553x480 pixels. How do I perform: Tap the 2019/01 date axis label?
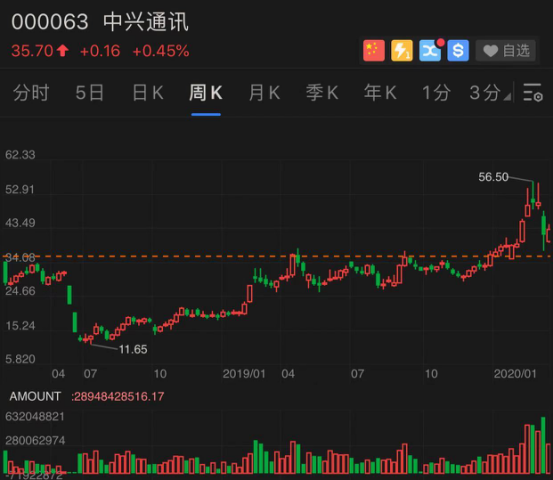pyautogui.click(x=244, y=373)
